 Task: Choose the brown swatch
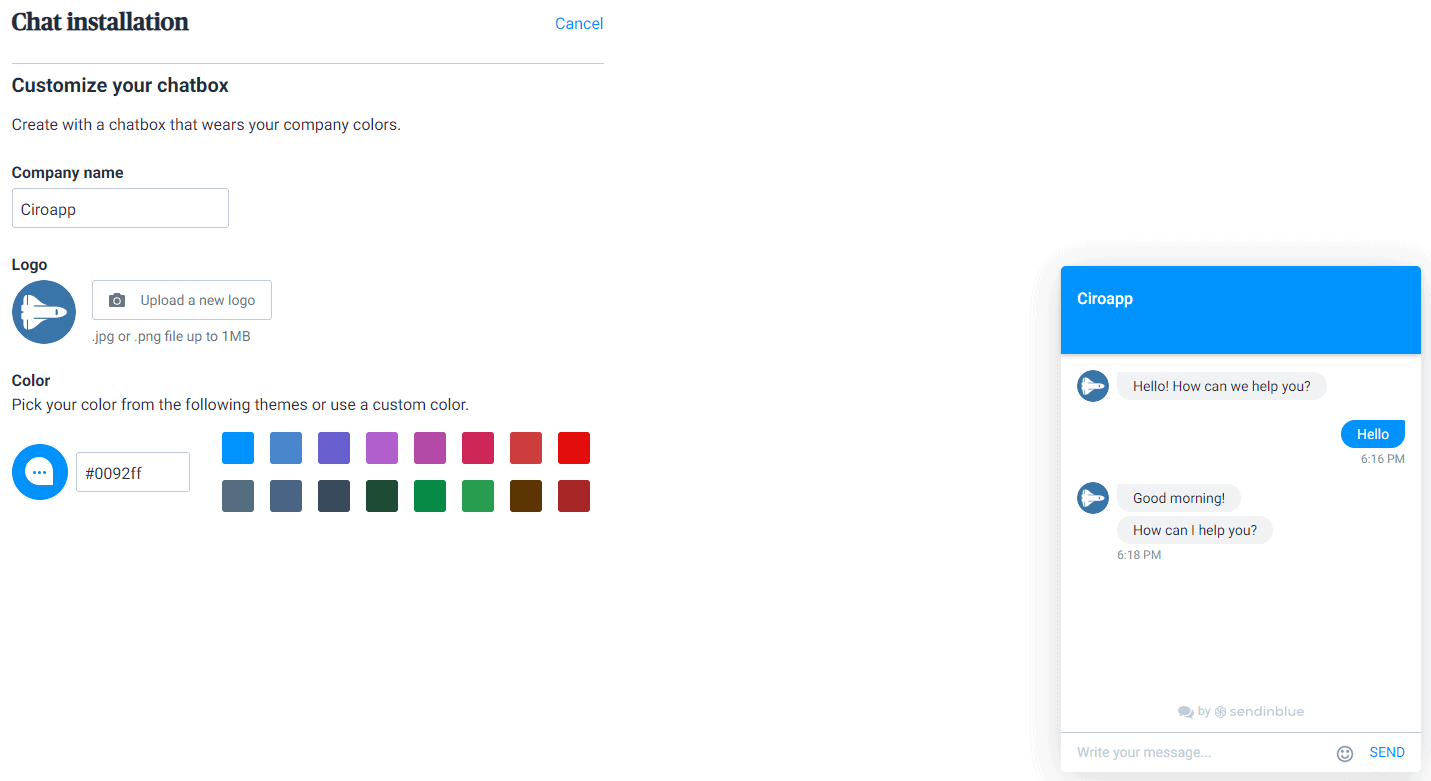tap(526, 496)
